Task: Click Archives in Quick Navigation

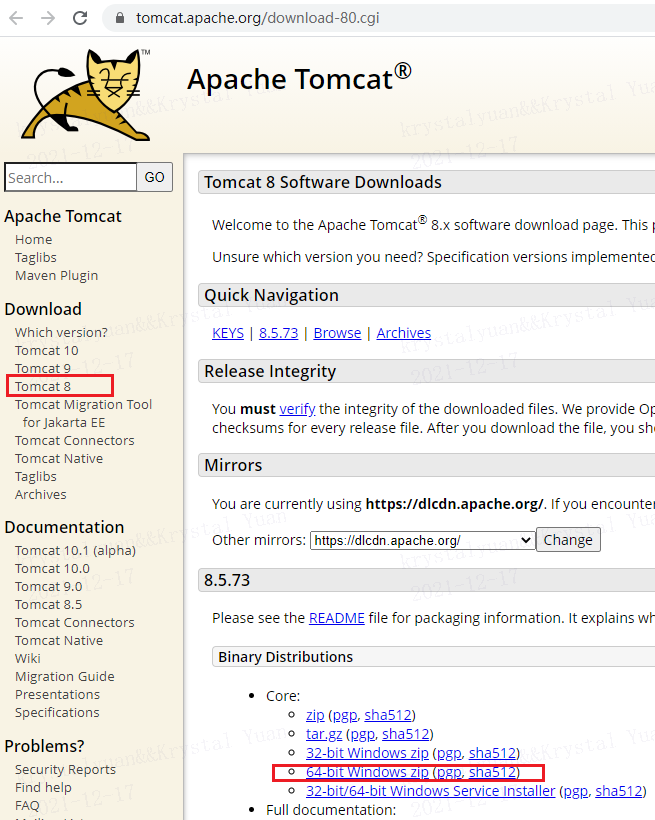Action: pyautogui.click(x=404, y=333)
